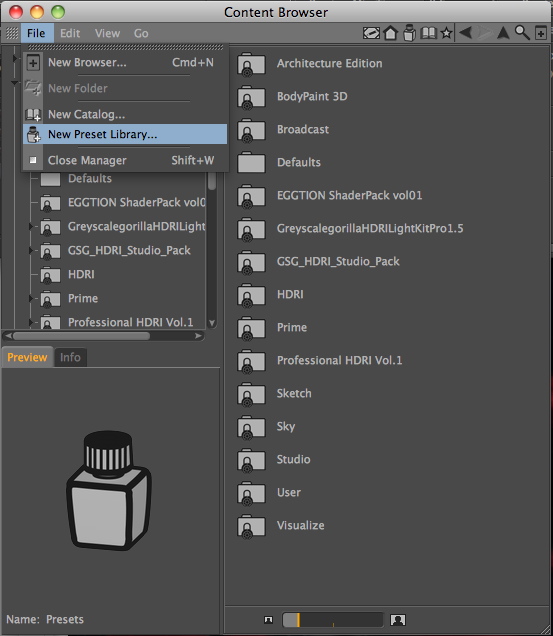This screenshot has width=553, height=636.
Task: Open the File menu
Action: pyautogui.click(x=37, y=33)
